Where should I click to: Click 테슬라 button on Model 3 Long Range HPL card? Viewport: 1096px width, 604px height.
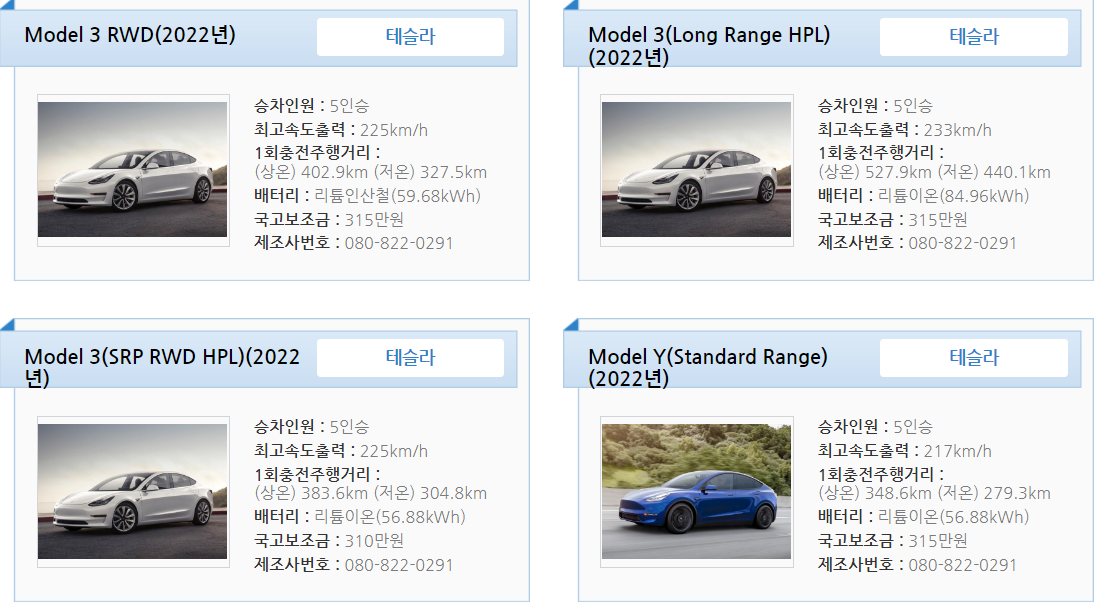(974, 36)
